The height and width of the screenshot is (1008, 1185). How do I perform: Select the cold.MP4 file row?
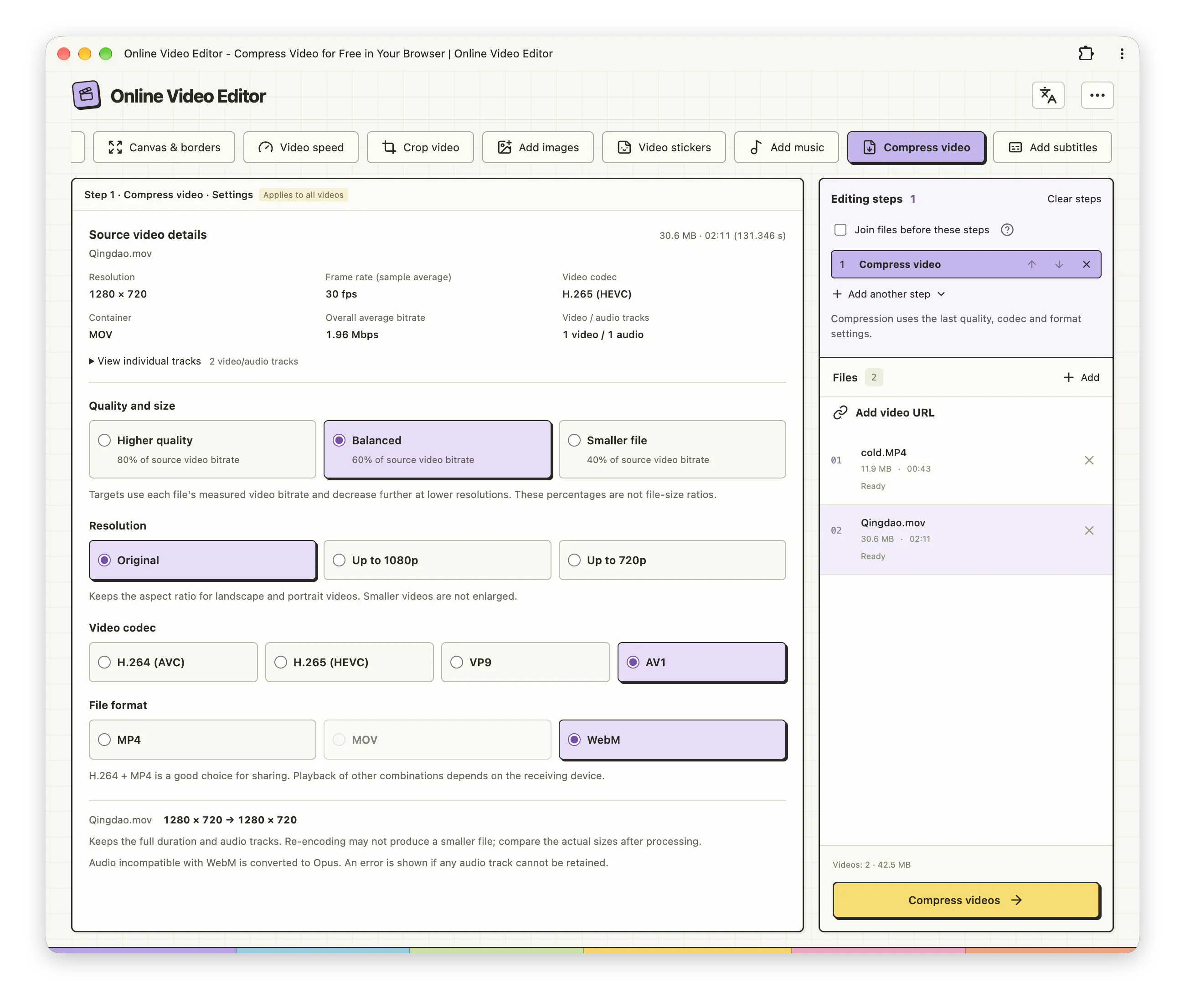click(x=966, y=469)
